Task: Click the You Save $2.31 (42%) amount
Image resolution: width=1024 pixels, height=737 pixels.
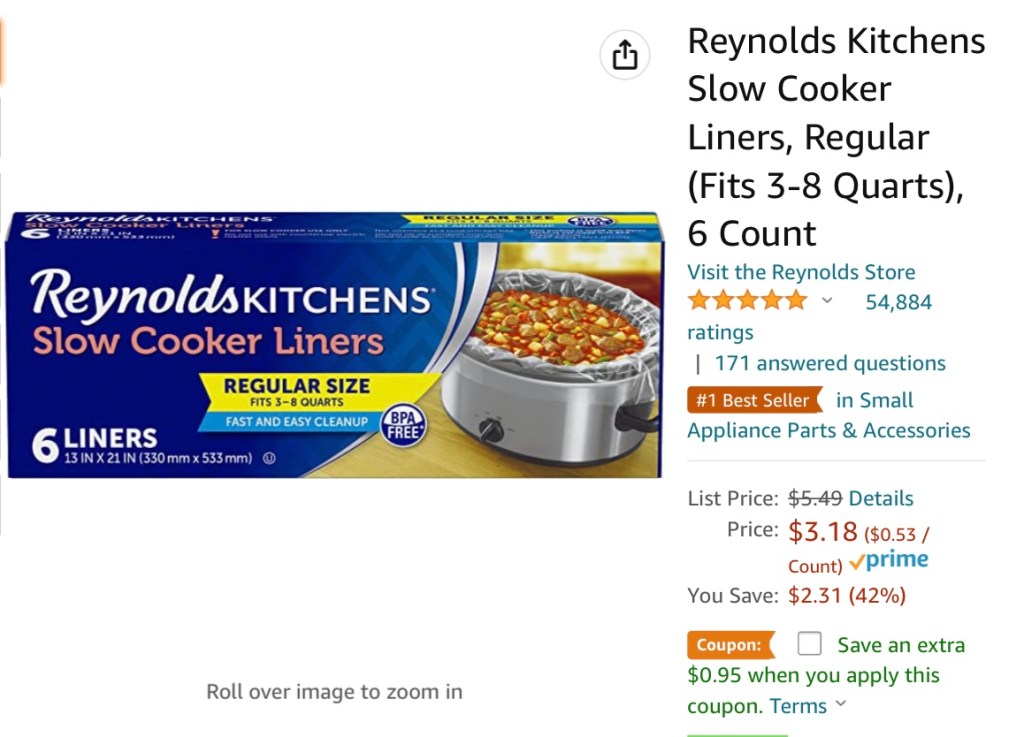Action: (846, 596)
